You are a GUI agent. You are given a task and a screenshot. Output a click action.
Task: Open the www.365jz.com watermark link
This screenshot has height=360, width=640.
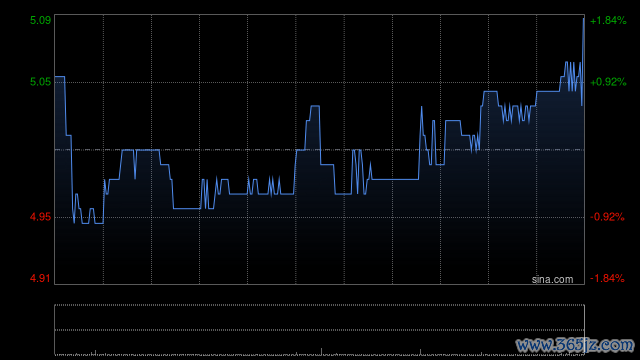[x=575, y=345]
